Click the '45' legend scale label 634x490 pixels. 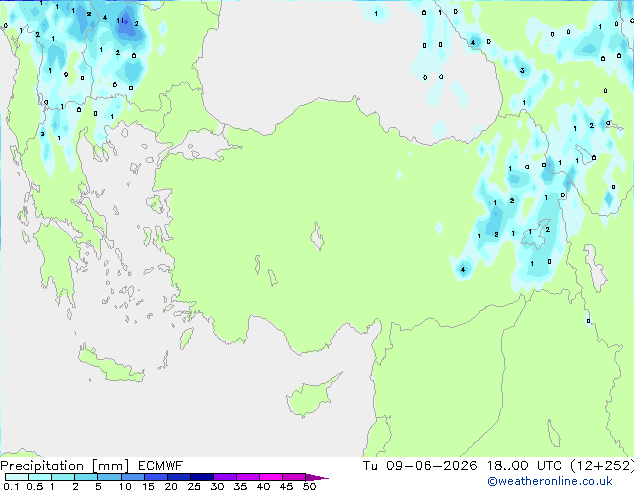286,486
